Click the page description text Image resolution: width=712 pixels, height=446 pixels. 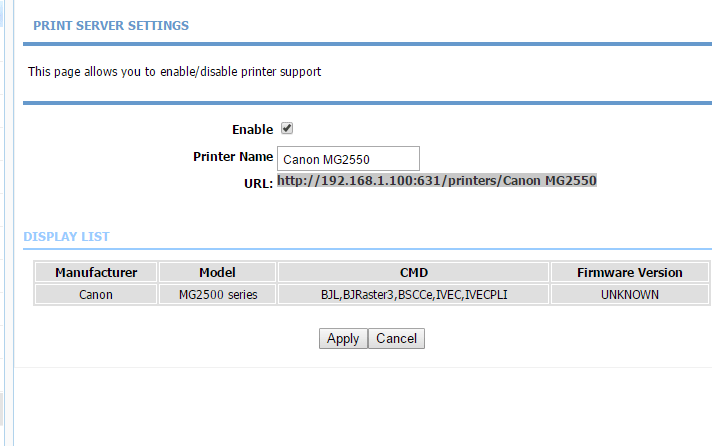[174, 72]
